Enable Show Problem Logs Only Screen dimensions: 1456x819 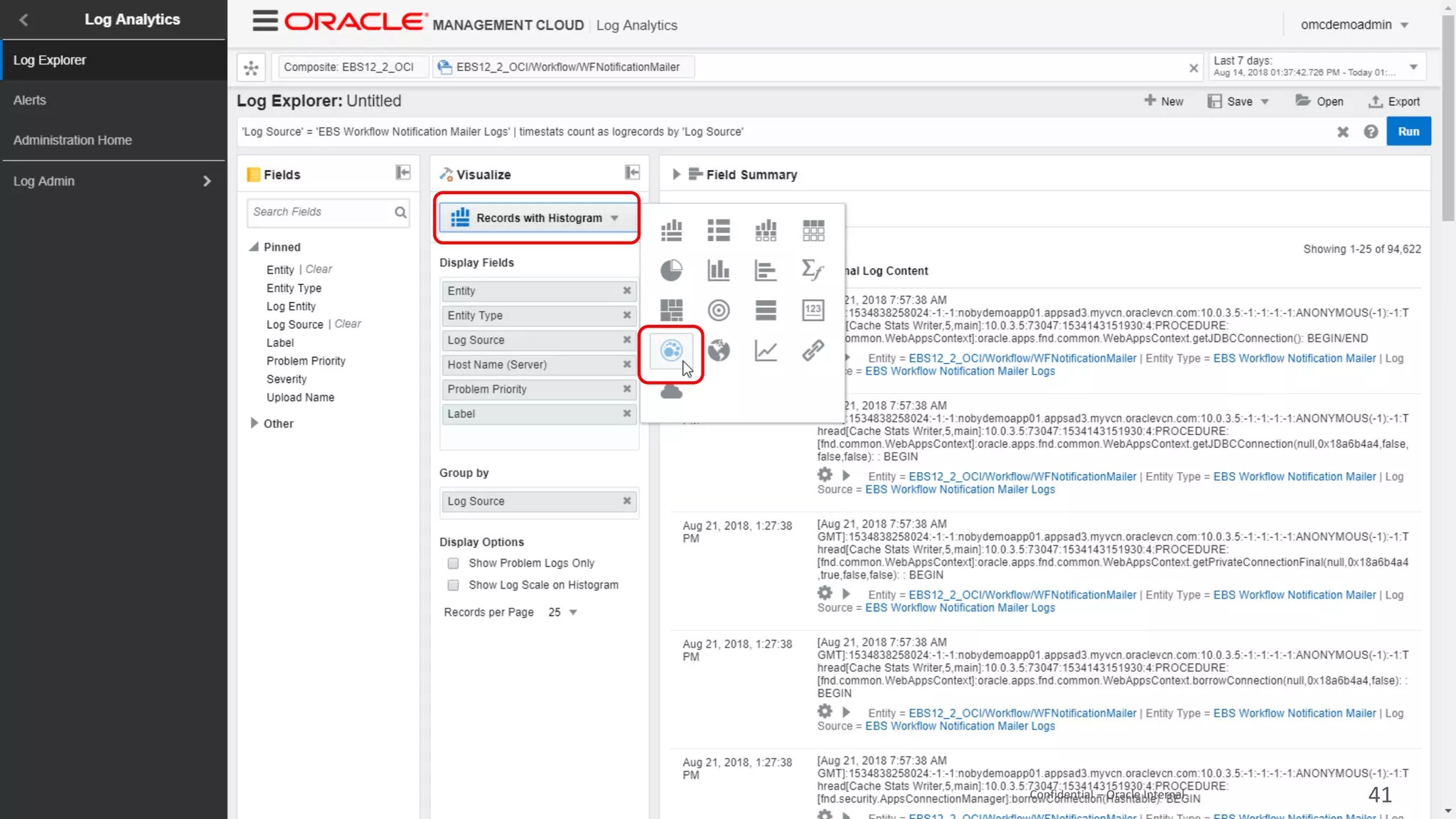click(453, 563)
